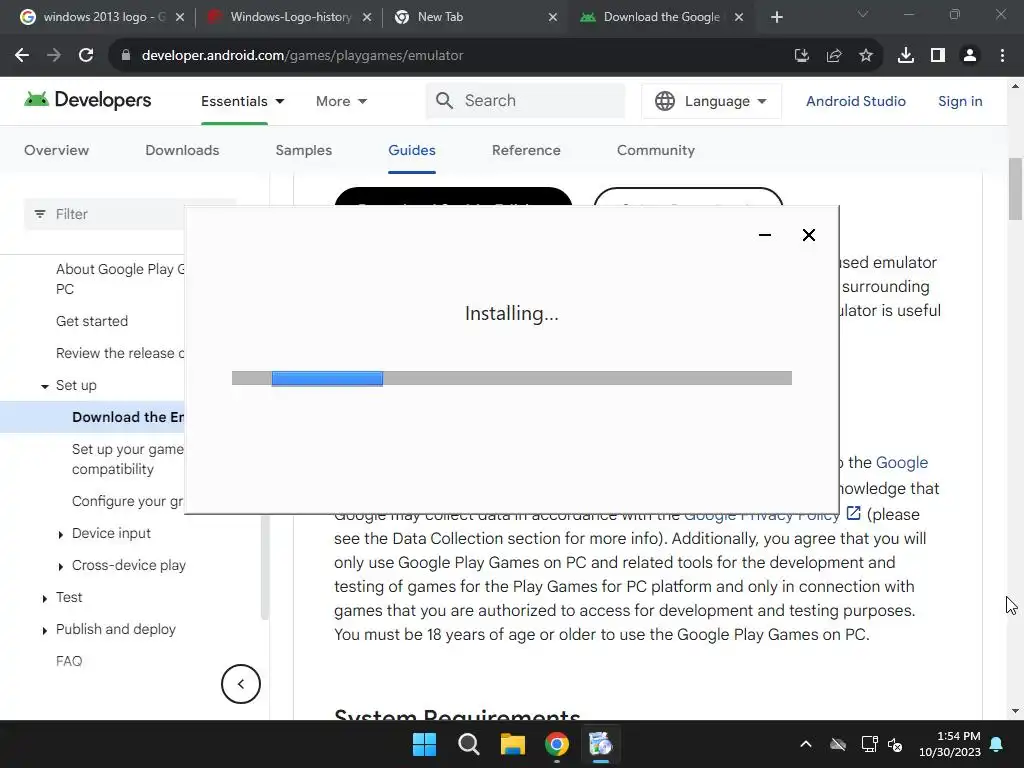Click filter icon in sidebar Filter box
1024x768 pixels.
click(x=40, y=214)
